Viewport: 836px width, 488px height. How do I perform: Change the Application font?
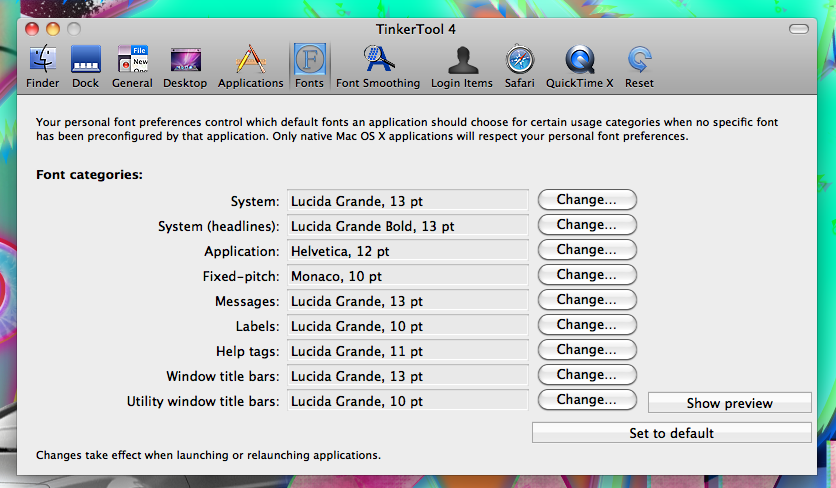587,250
